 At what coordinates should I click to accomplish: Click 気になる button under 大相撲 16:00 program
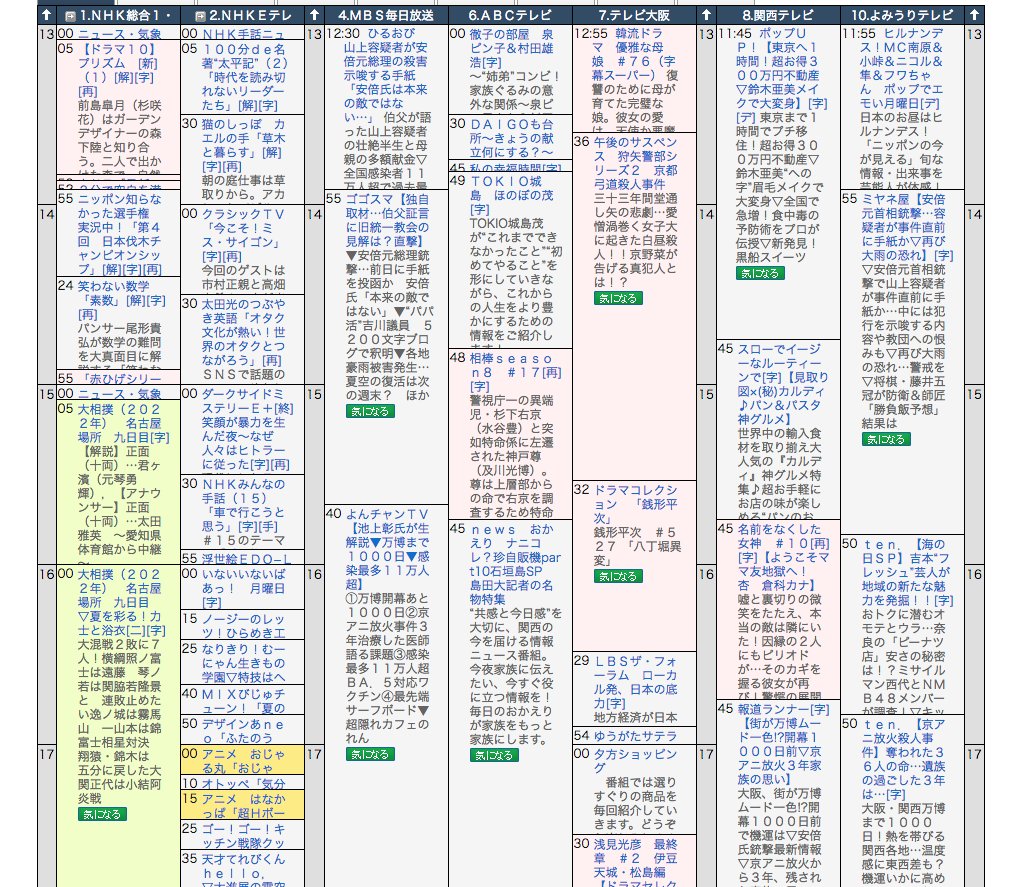point(102,814)
